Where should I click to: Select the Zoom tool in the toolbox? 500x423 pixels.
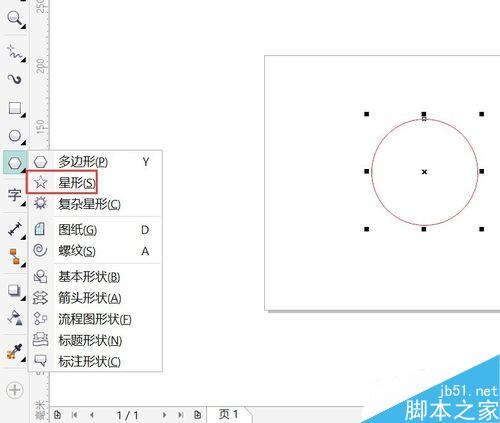[14, 18]
